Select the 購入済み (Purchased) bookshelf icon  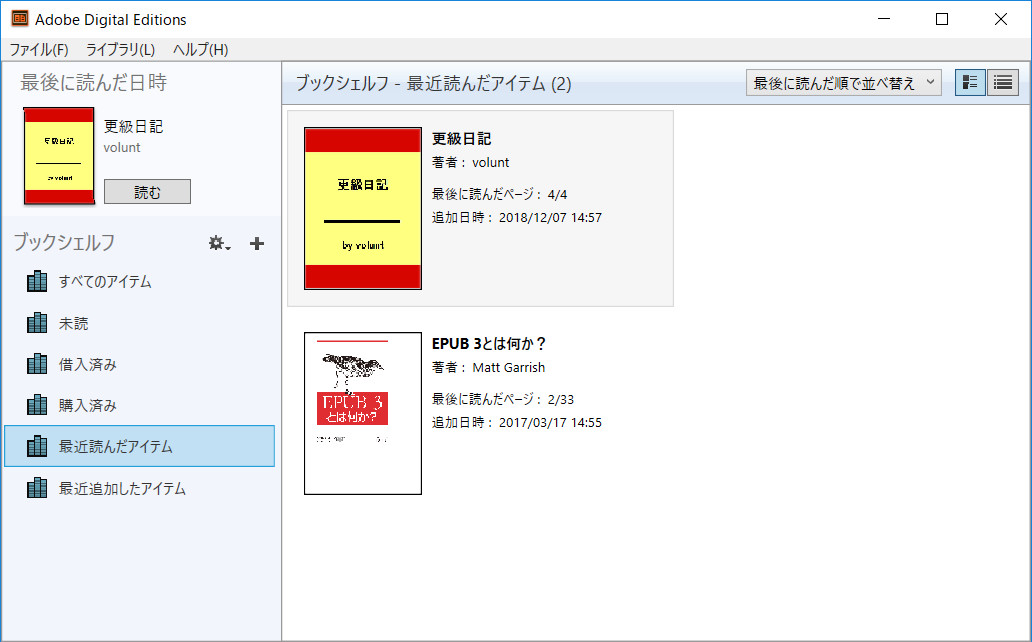pos(37,405)
